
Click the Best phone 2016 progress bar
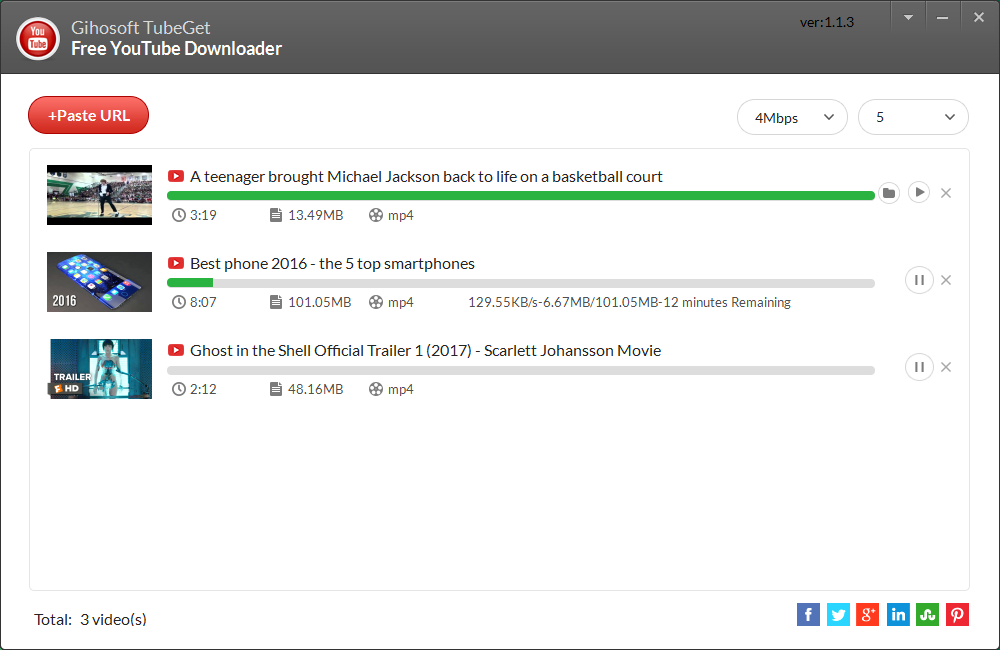coord(520,283)
